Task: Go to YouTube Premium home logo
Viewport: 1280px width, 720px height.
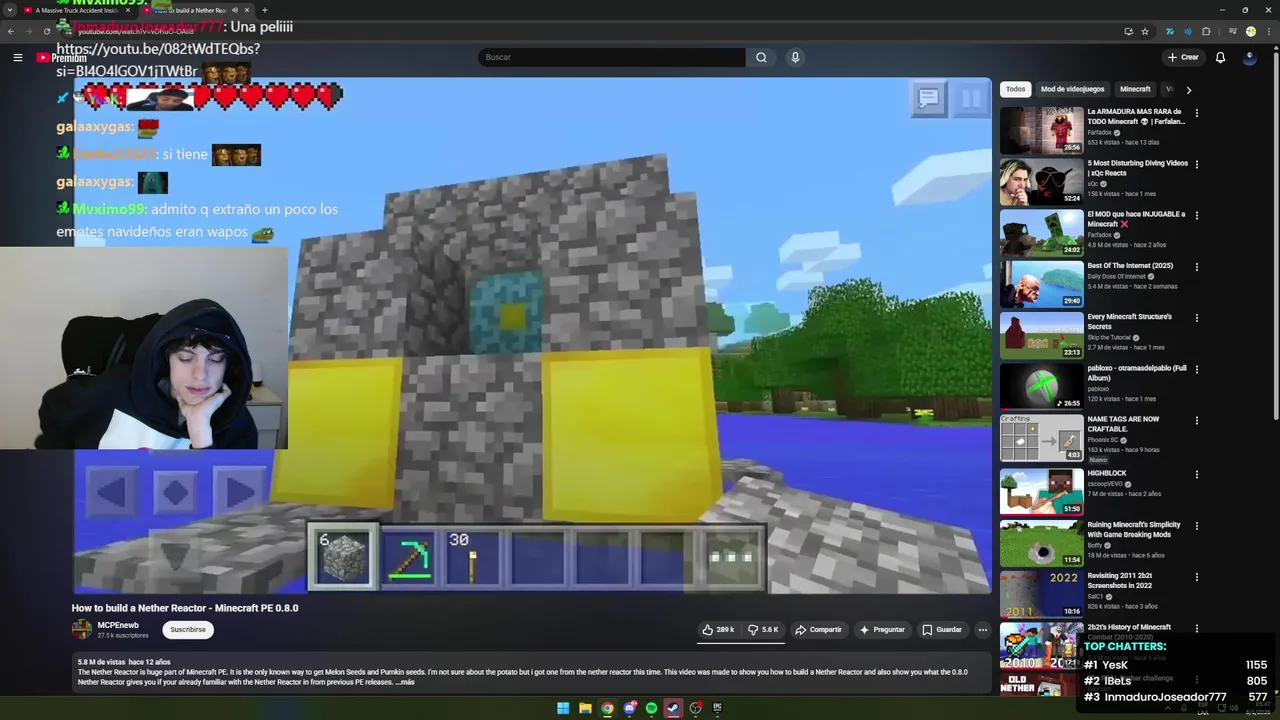Action: [x=61, y=58]
